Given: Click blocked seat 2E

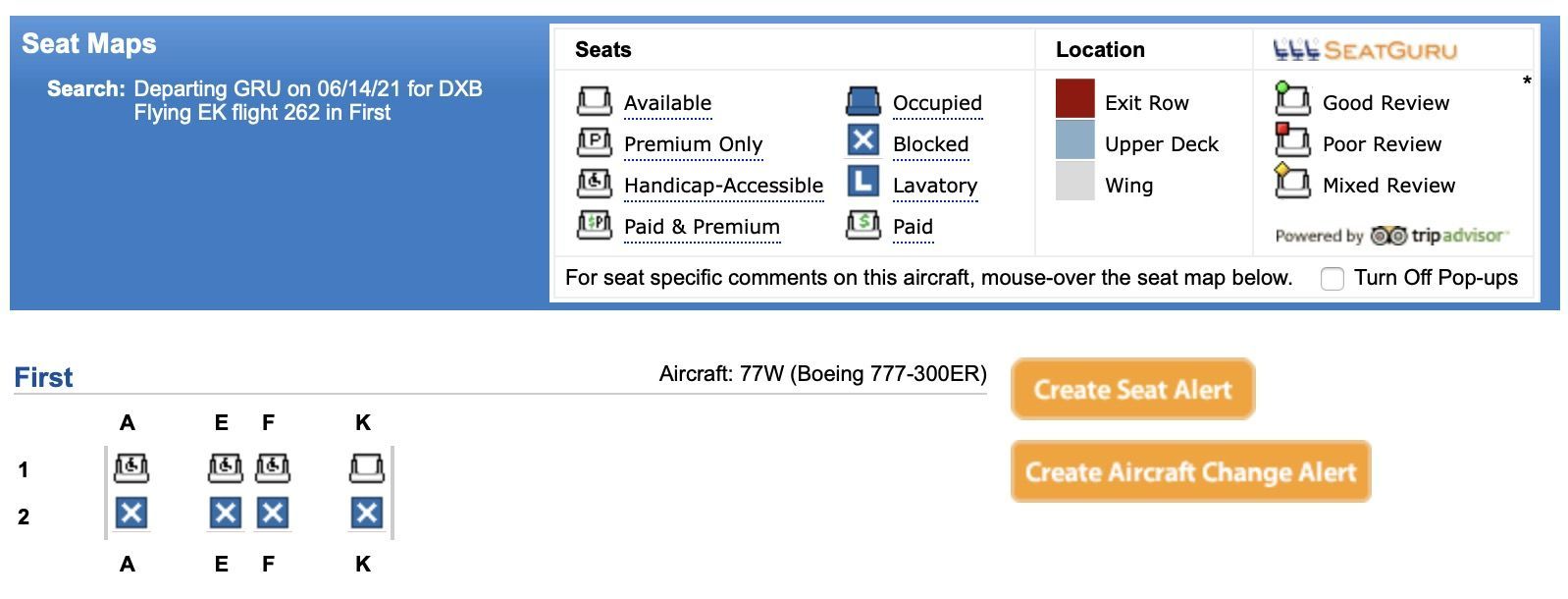Looking at the screenshot, I should [x=226, y=513].
